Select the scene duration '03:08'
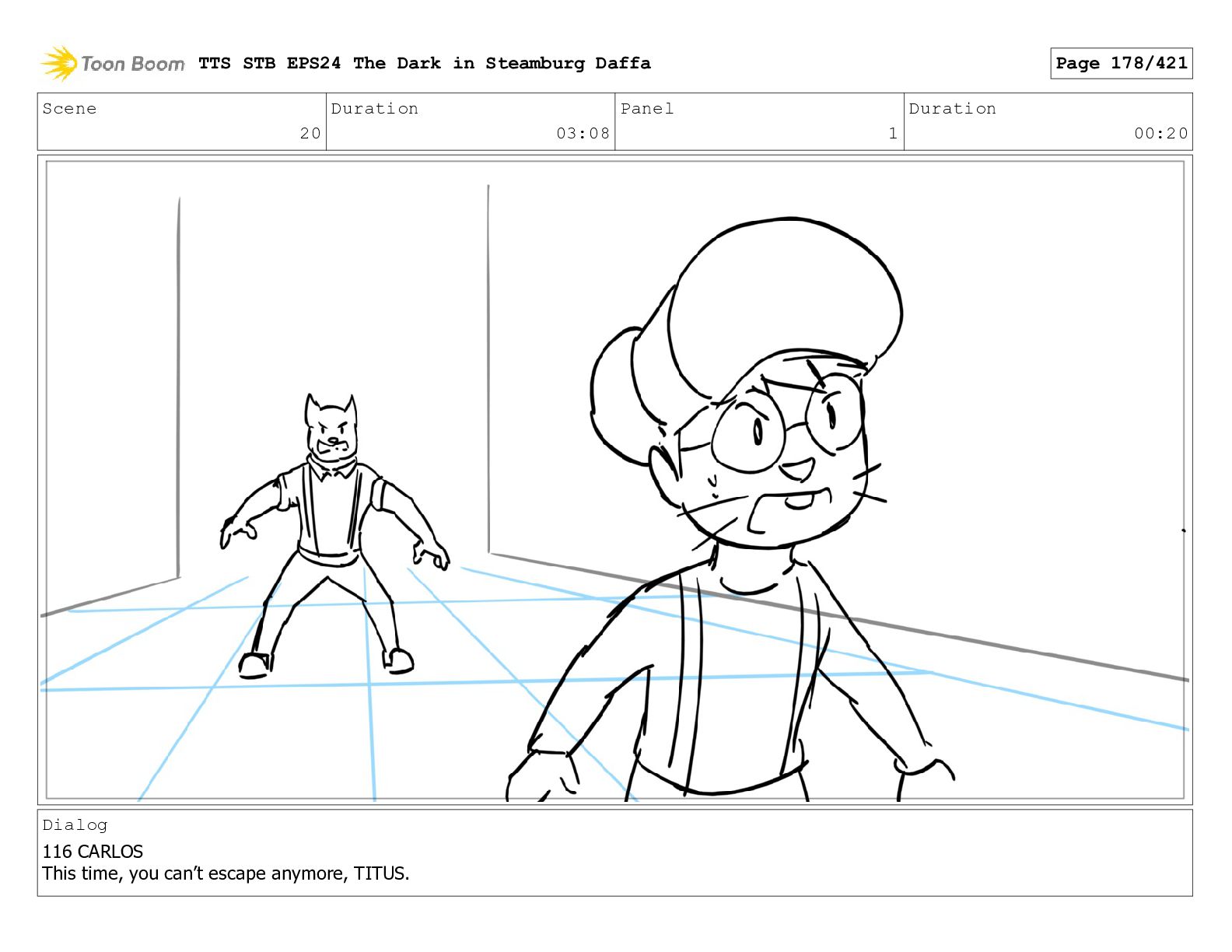 [x=583, y=133]
